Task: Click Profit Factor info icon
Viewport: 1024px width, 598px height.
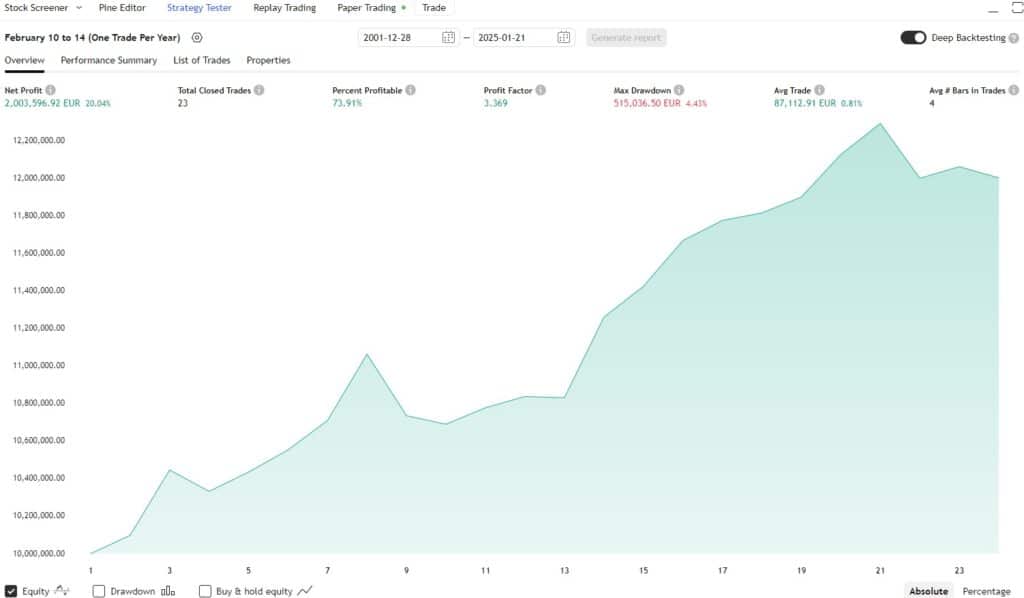Action: 541,90
